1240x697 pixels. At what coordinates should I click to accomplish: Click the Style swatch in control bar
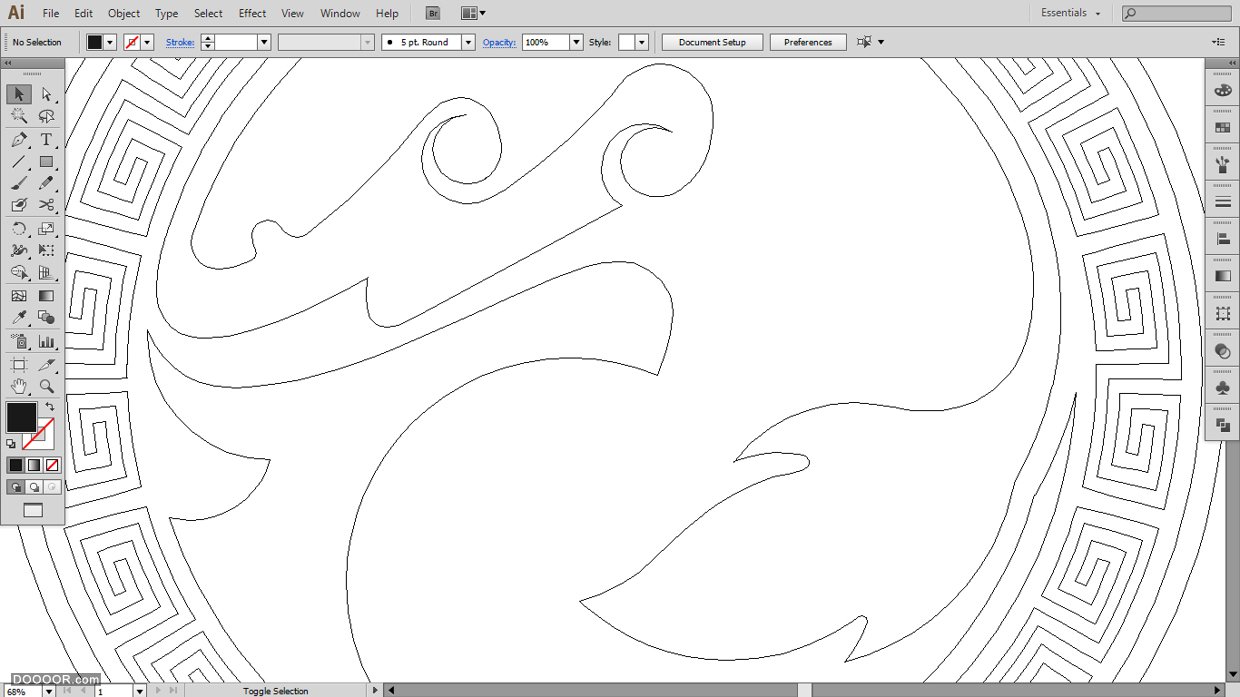627,42
